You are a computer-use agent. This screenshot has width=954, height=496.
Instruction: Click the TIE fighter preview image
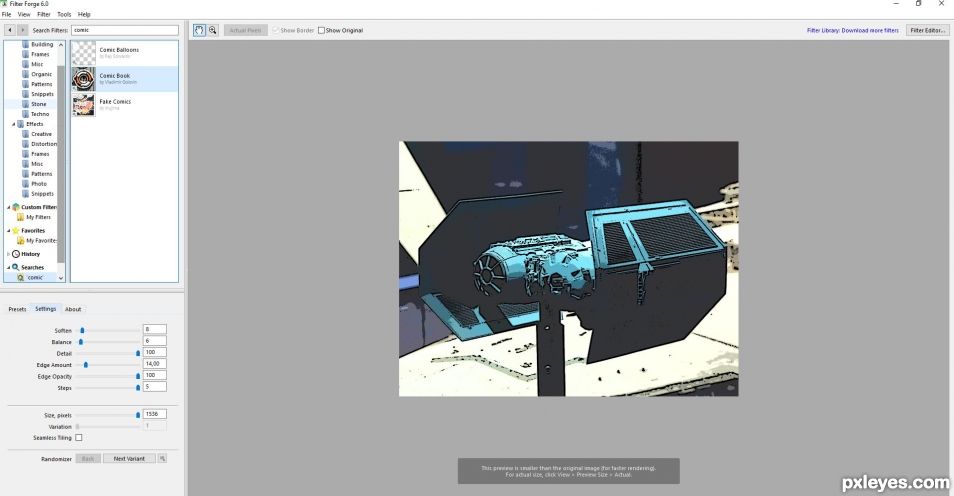click(568, 269)
